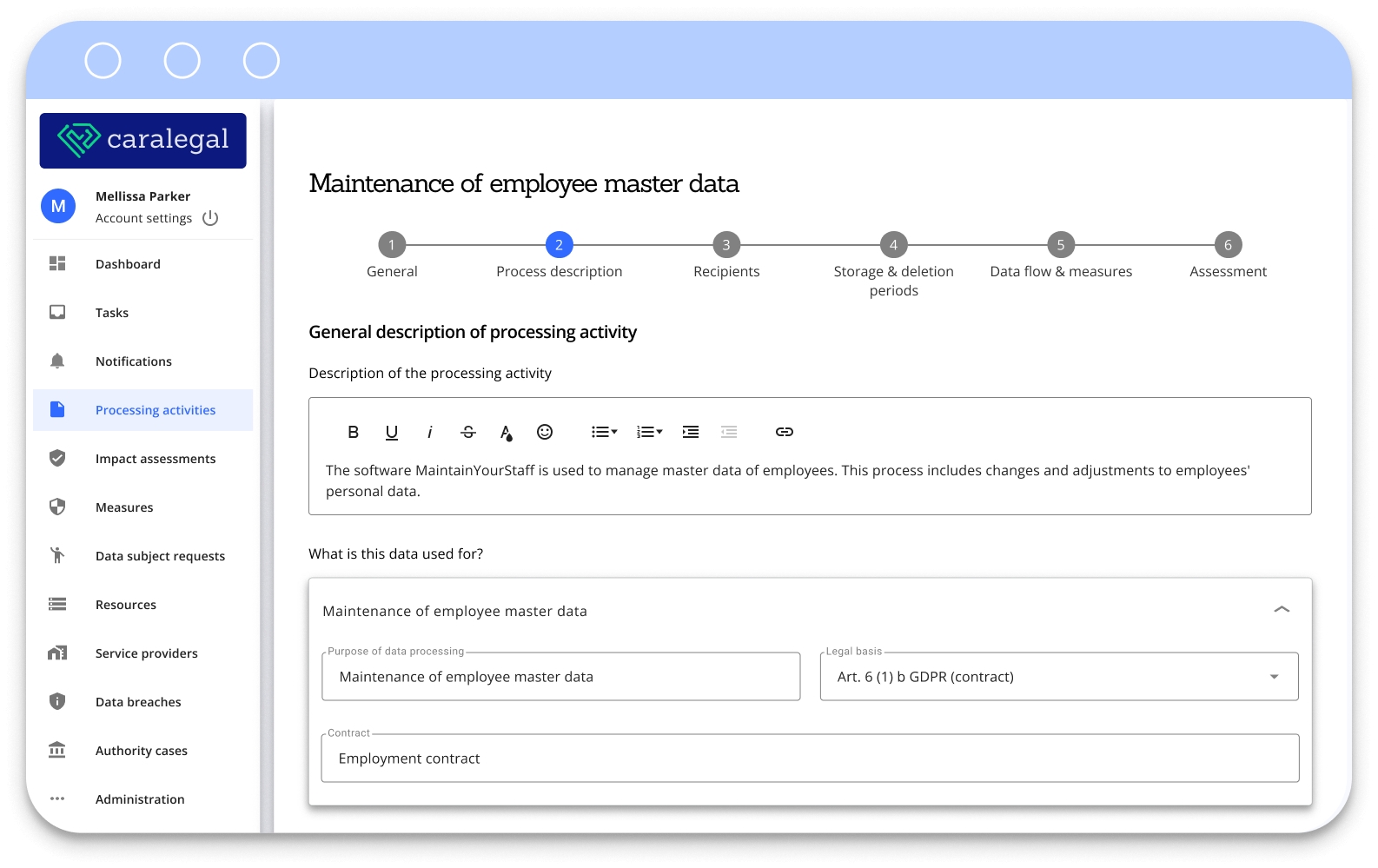Click the Notifications bell icon

(57, 361)
